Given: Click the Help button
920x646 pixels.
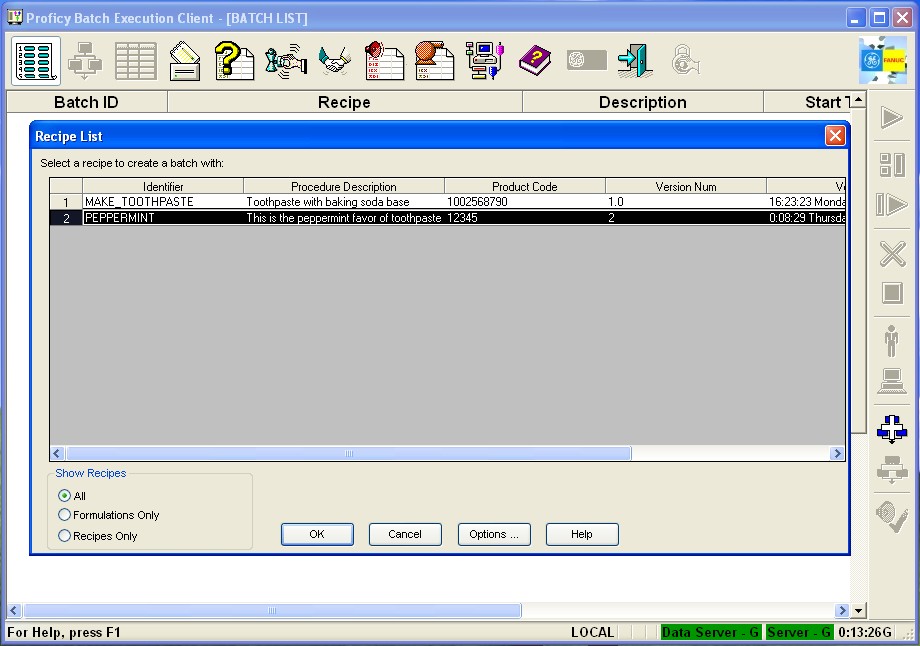Looking at the screenshot, I should tap(582, 535).
